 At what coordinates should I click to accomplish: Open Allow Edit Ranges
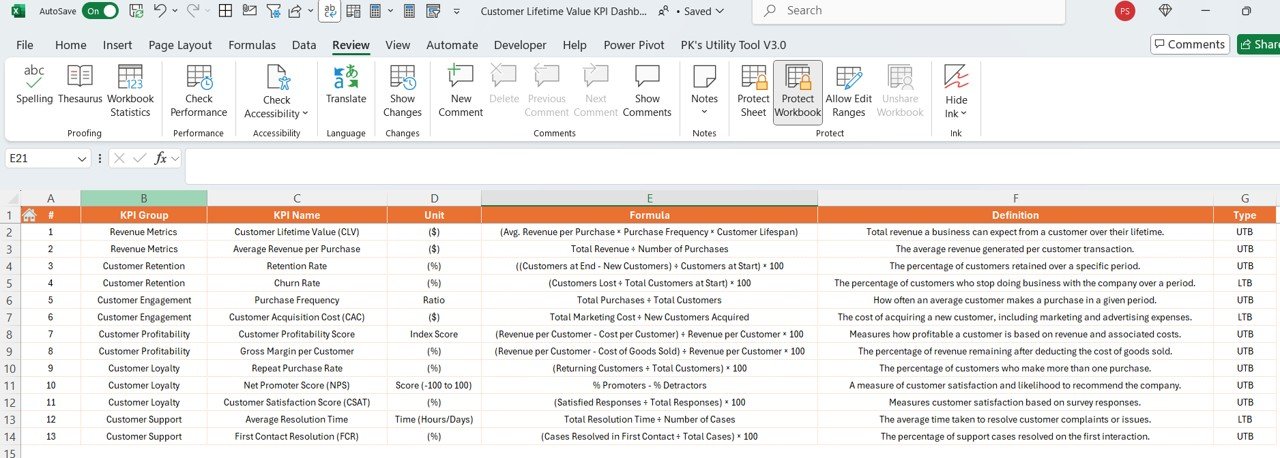pos(848,90)
